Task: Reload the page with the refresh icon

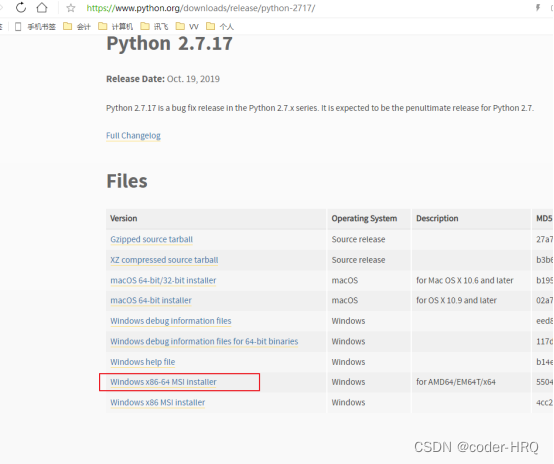Action: (21, 7)
